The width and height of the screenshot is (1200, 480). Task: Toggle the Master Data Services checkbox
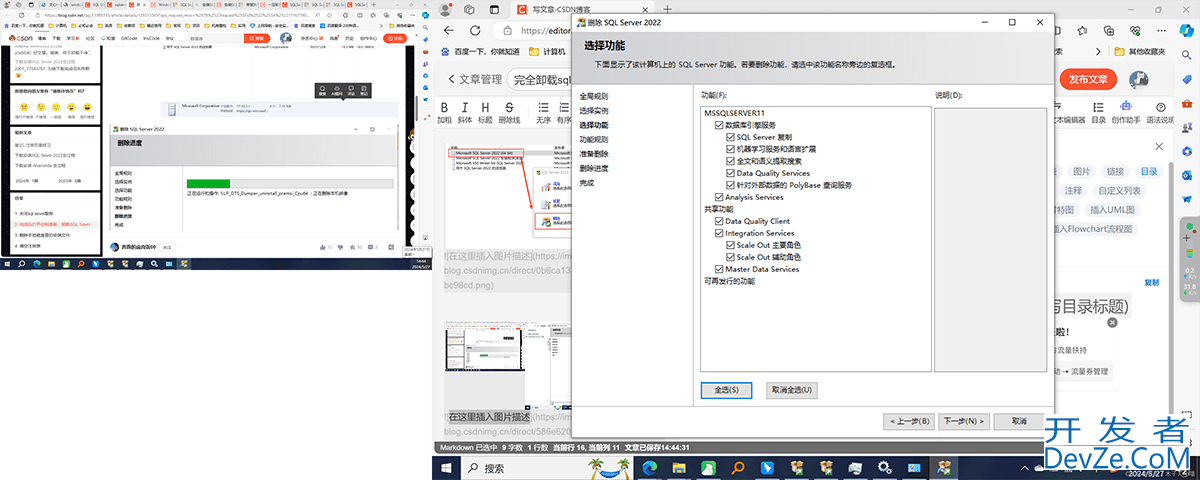(x=719, y=269)
